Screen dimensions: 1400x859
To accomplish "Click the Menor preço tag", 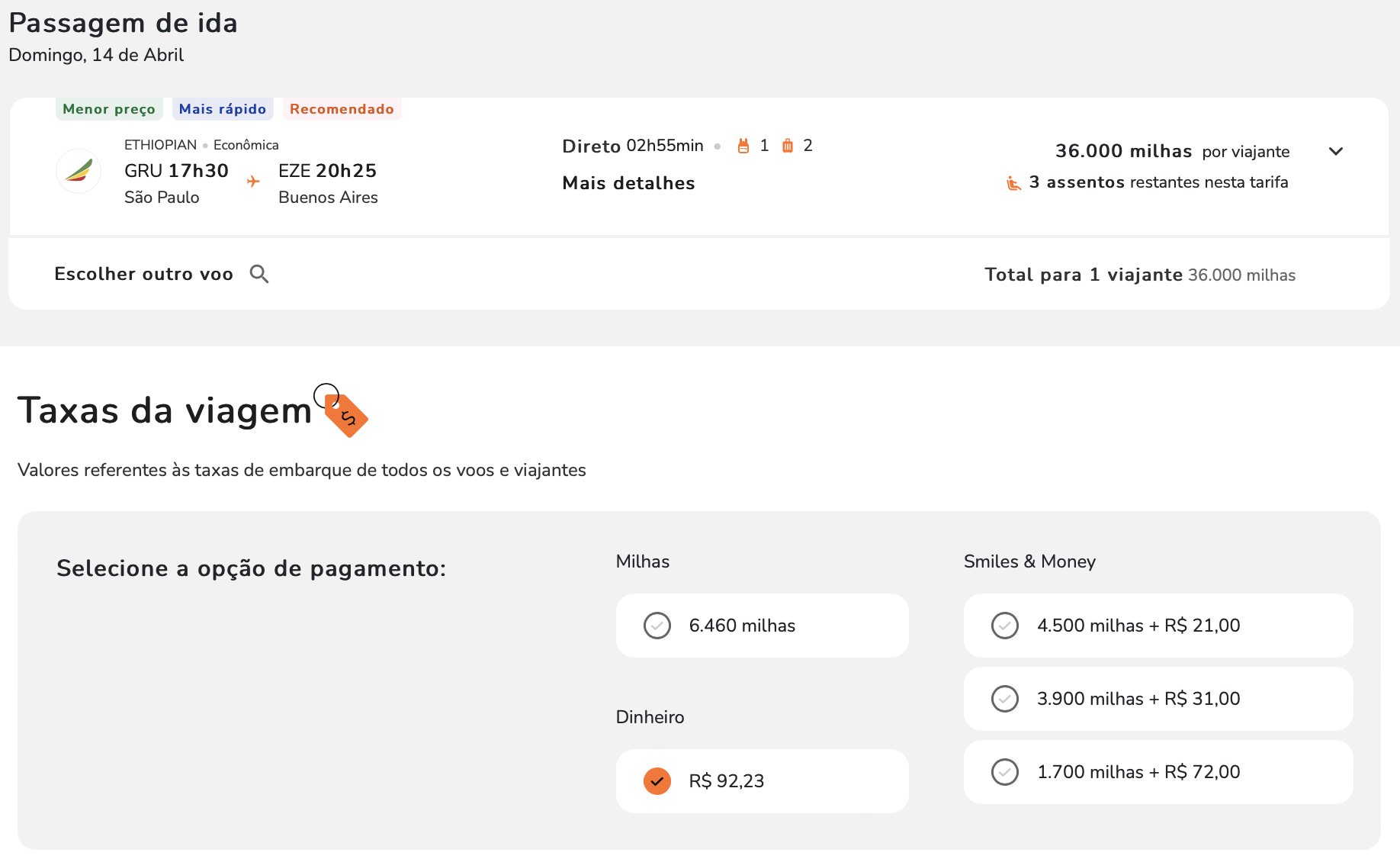I will coord(109,109).
